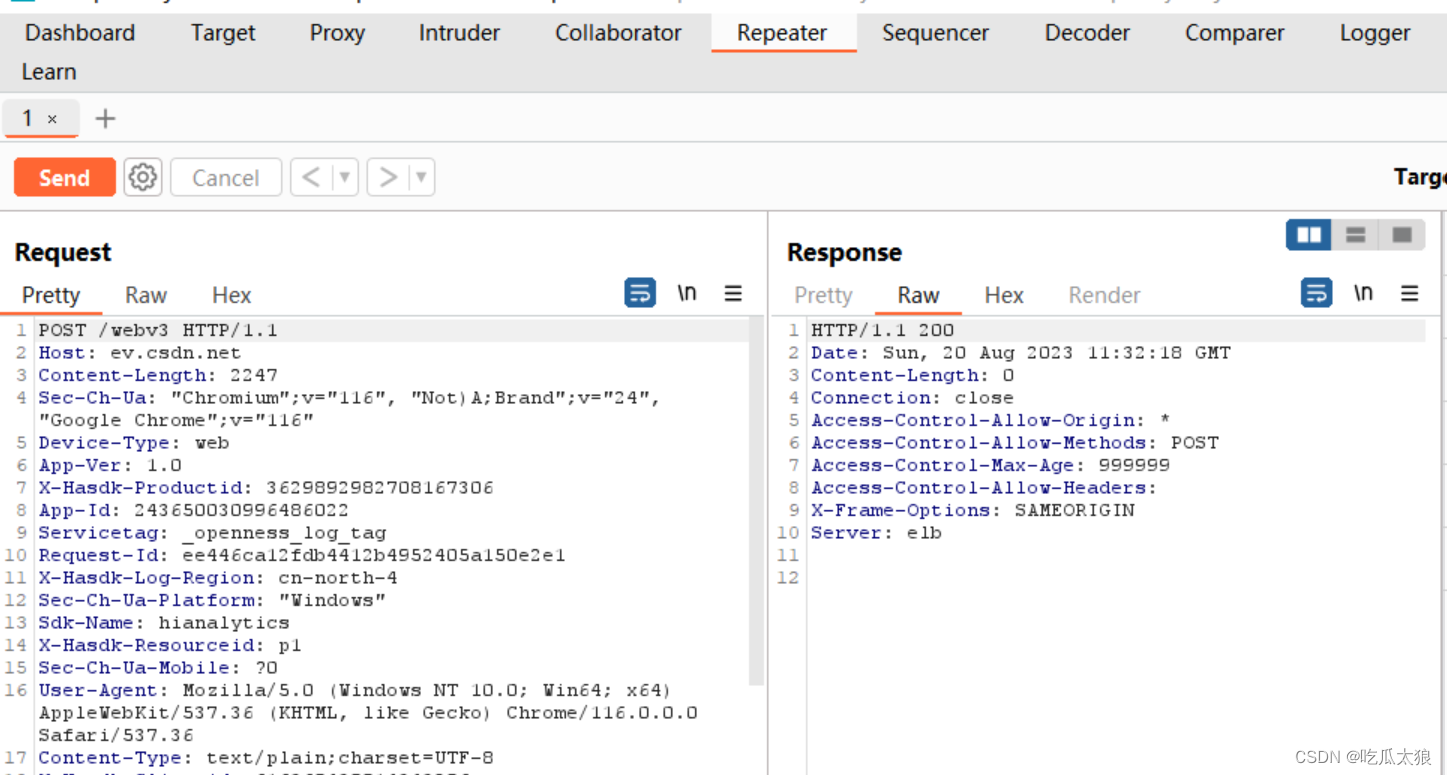Click the Device-Type: web header
Viewport: 1447px width, 775px height.
[x=134, y=442]
